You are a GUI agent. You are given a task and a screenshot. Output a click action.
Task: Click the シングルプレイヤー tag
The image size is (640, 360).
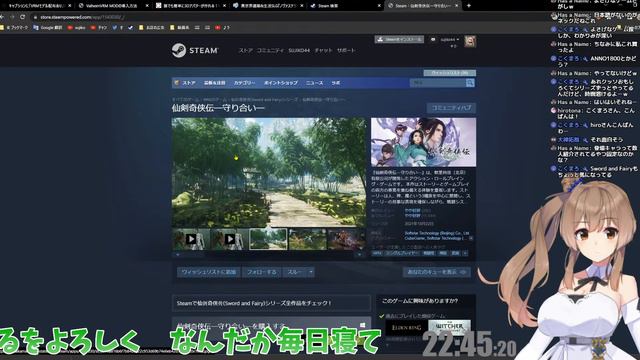[x=402, y=253]
